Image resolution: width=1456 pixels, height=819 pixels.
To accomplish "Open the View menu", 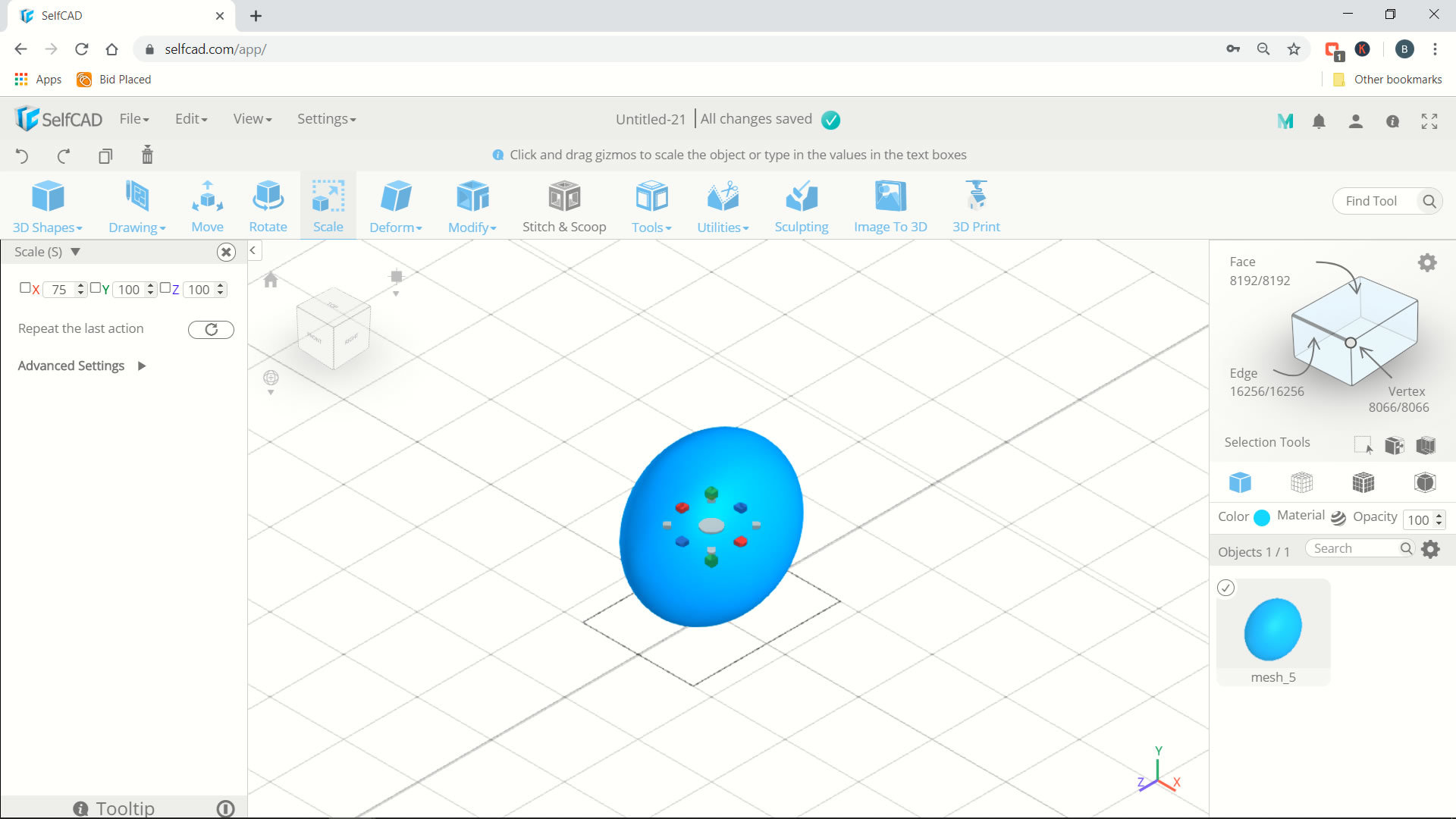I will (253, 119).
